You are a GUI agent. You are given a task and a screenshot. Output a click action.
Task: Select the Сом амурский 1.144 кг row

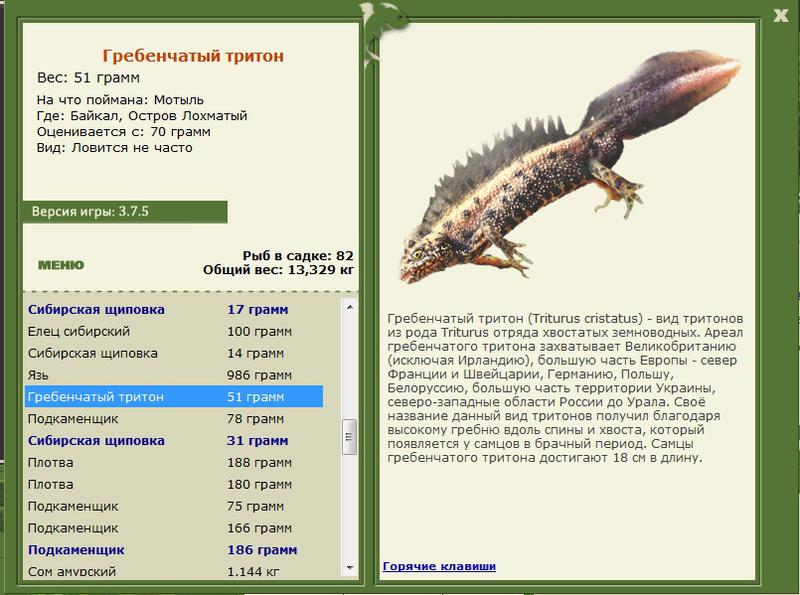(174, 571)
